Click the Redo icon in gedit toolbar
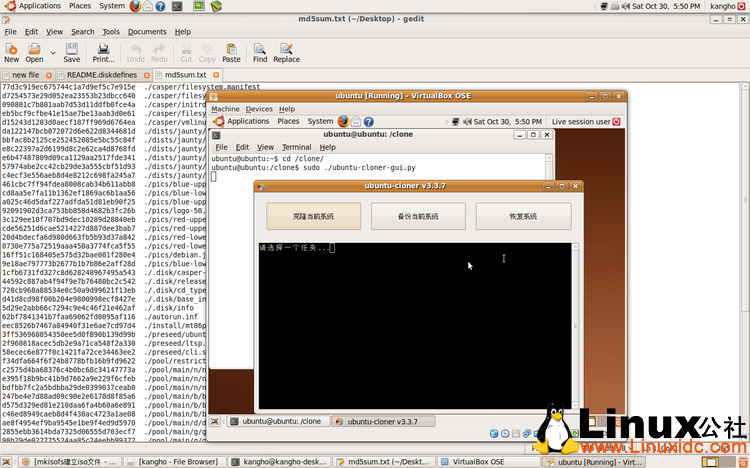 159,53
